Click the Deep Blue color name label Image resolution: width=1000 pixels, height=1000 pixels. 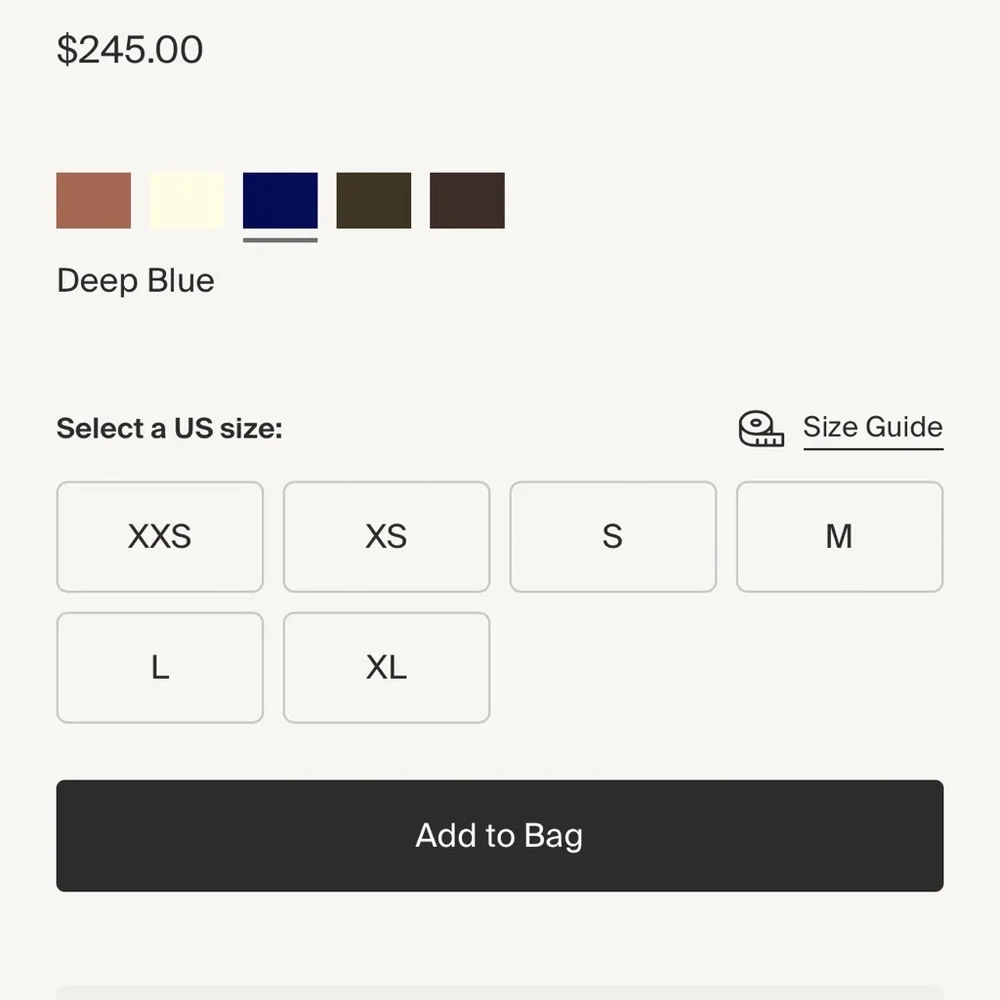(x=135, y=281)
